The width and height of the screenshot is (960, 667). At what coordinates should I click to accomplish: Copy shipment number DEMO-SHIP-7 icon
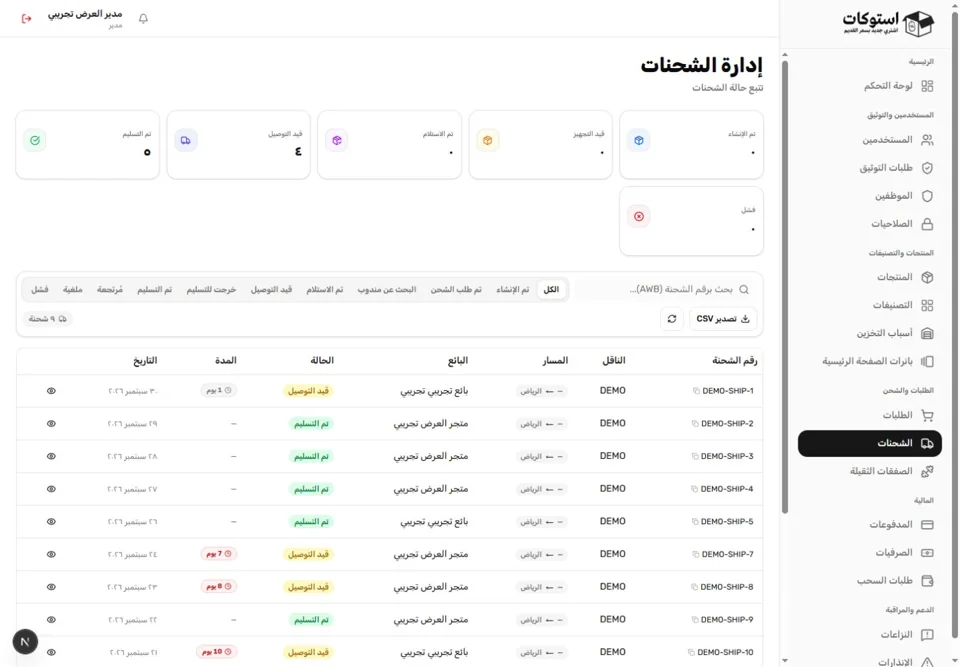click(x=696, y=554)
